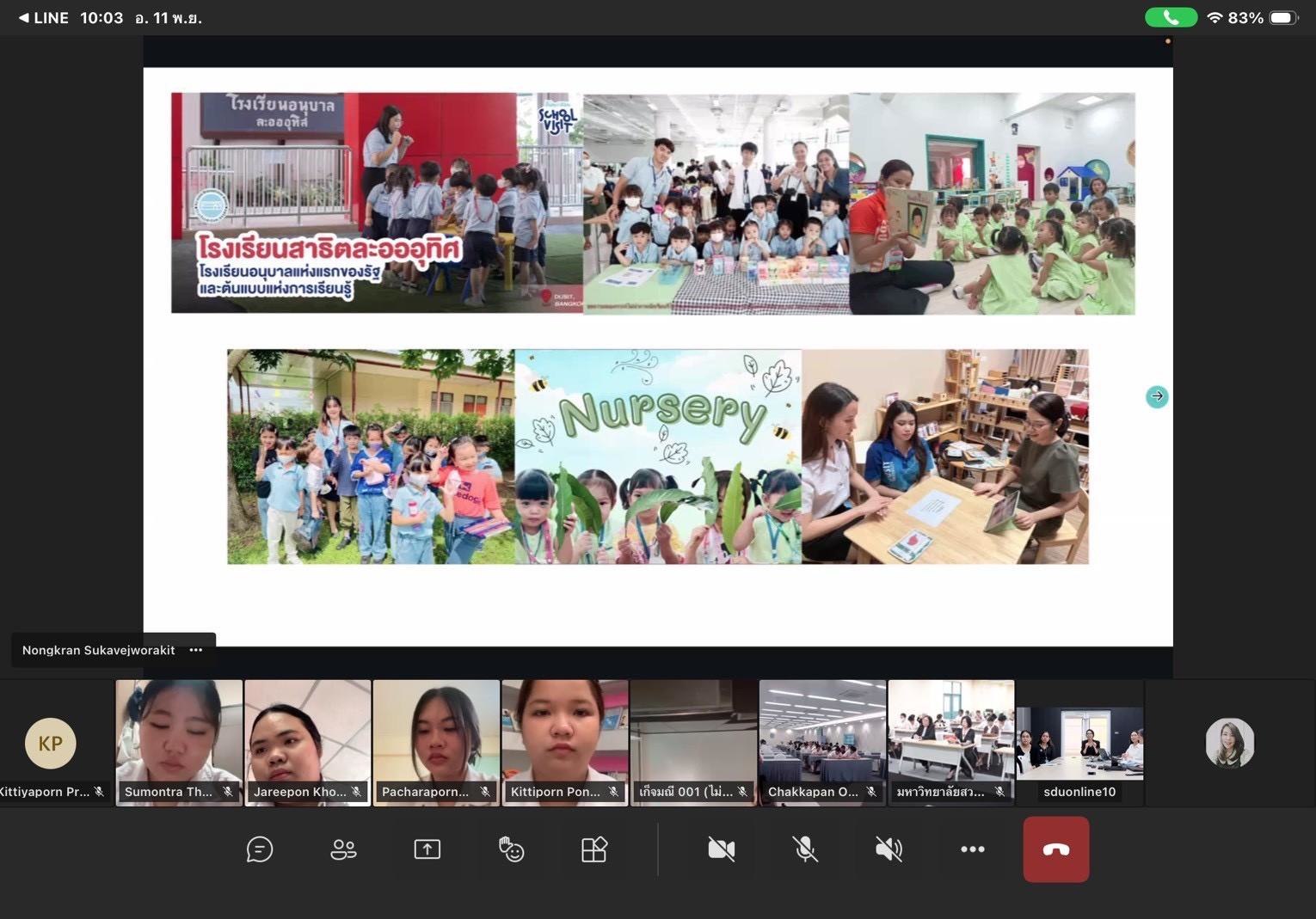Viewport: 1316px width, 919px height.
Task: Open raise hand and reactions
Action: 511,849
